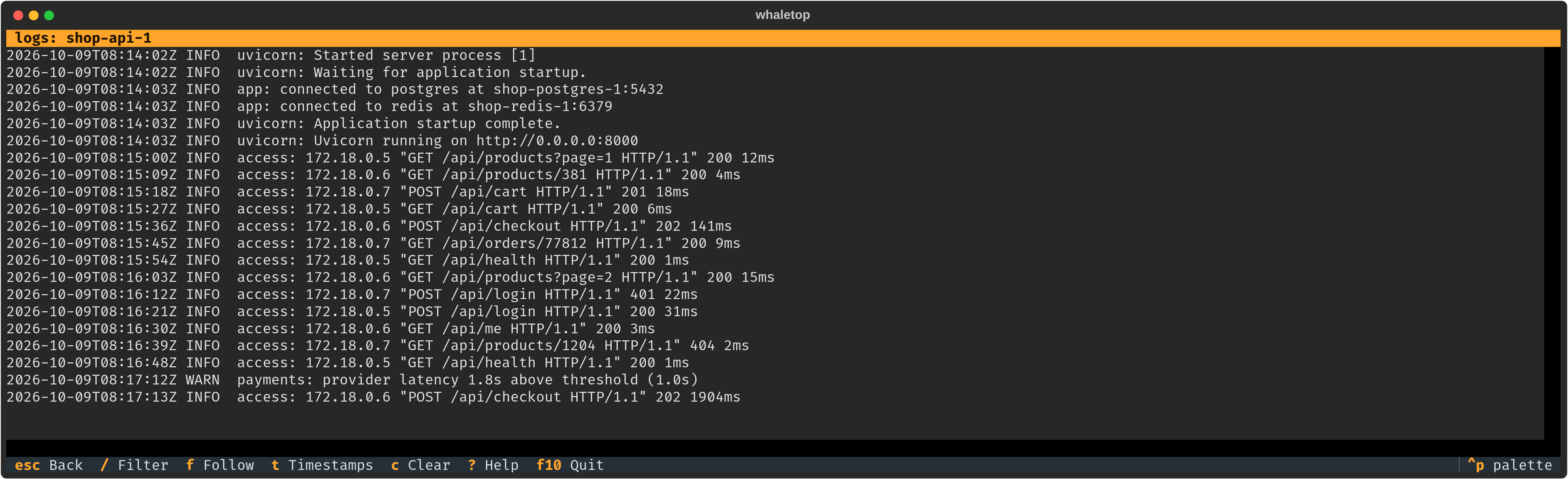This screenshot has width=1568, height=479.
Task: Maximize the whaletop window
Action: (x=49, y=15)
